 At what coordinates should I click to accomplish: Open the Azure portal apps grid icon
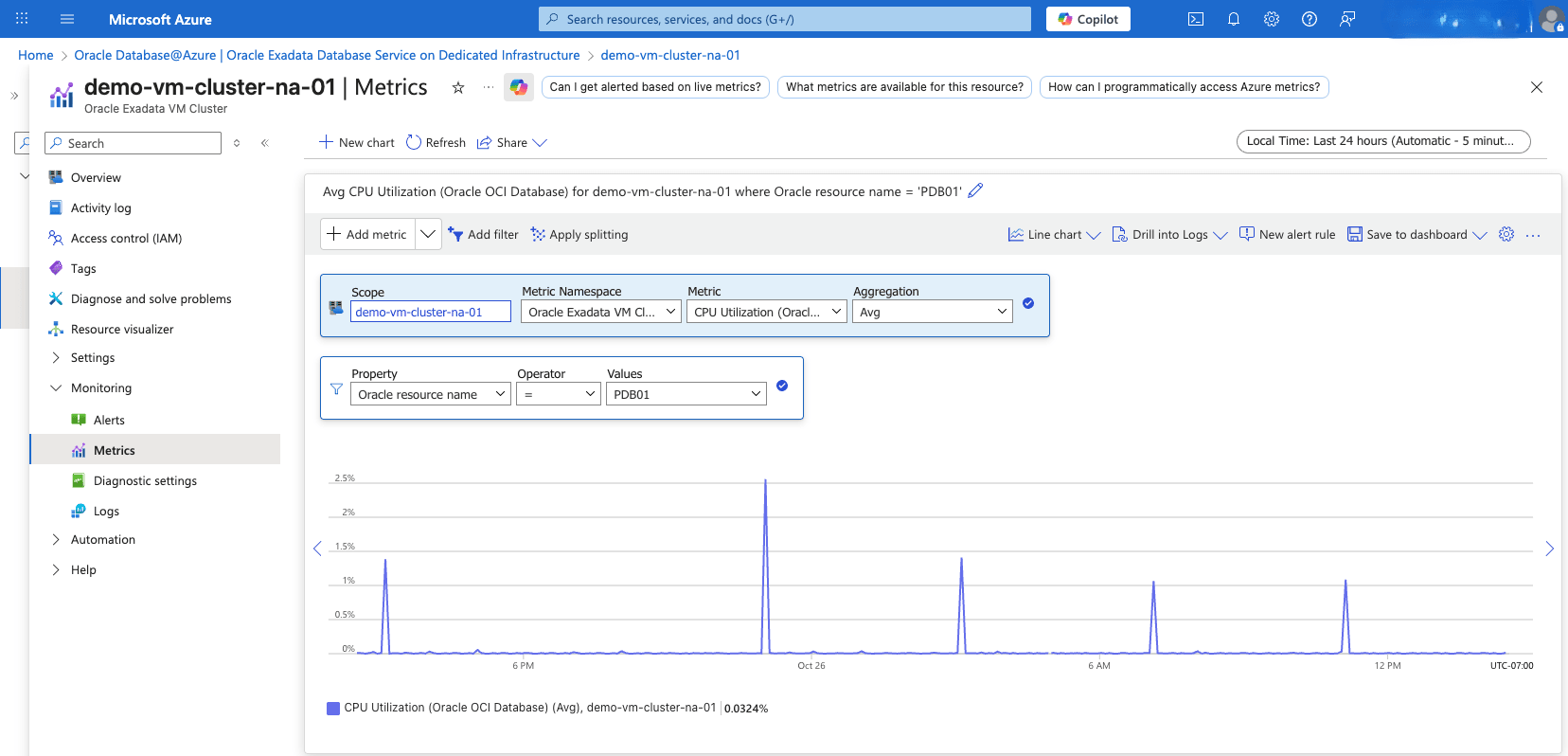(x=22, y=19)
